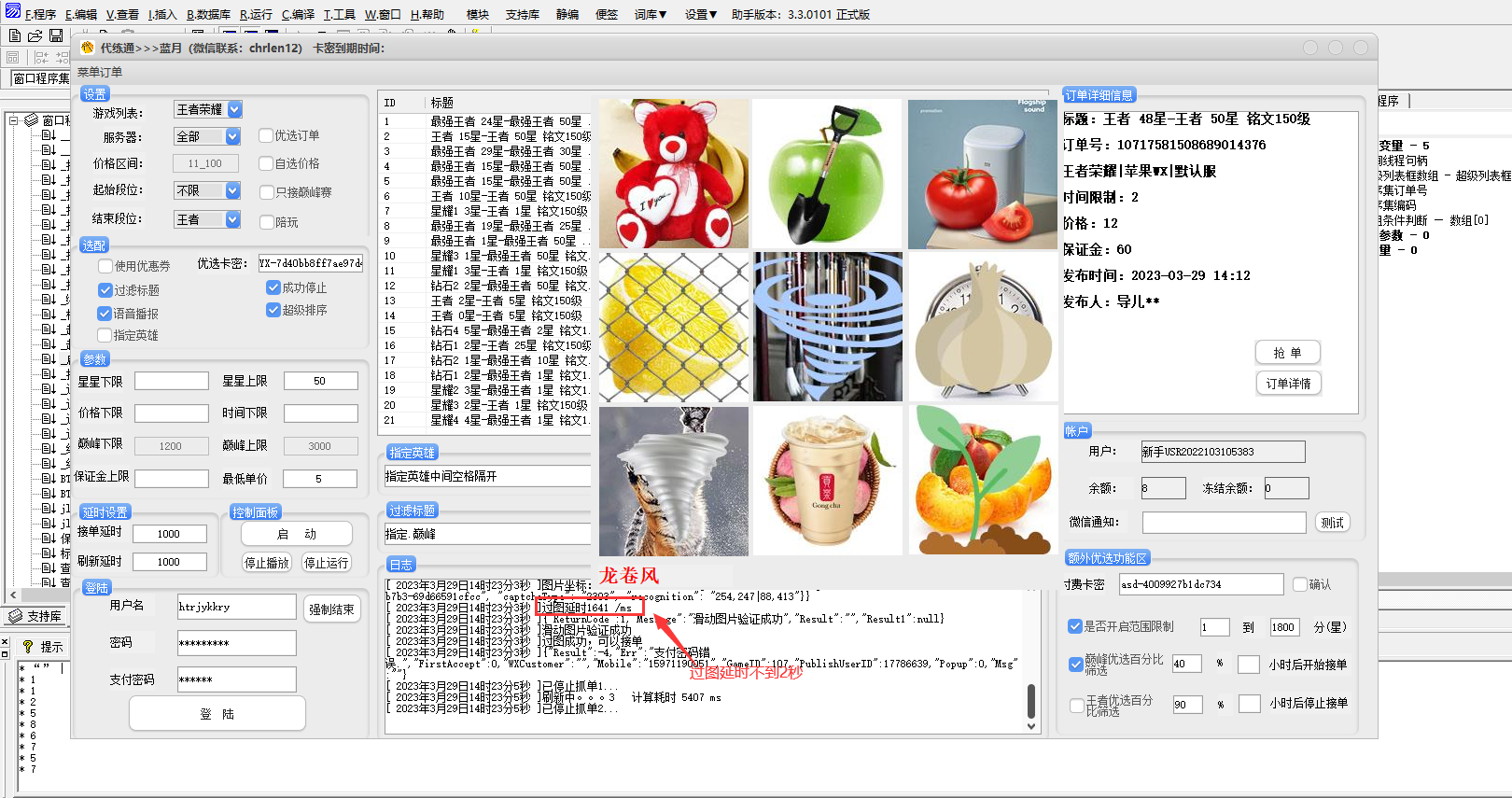Open the 设置 dropdown menu
Viewport: 1512px width, 798px height.
701,14
